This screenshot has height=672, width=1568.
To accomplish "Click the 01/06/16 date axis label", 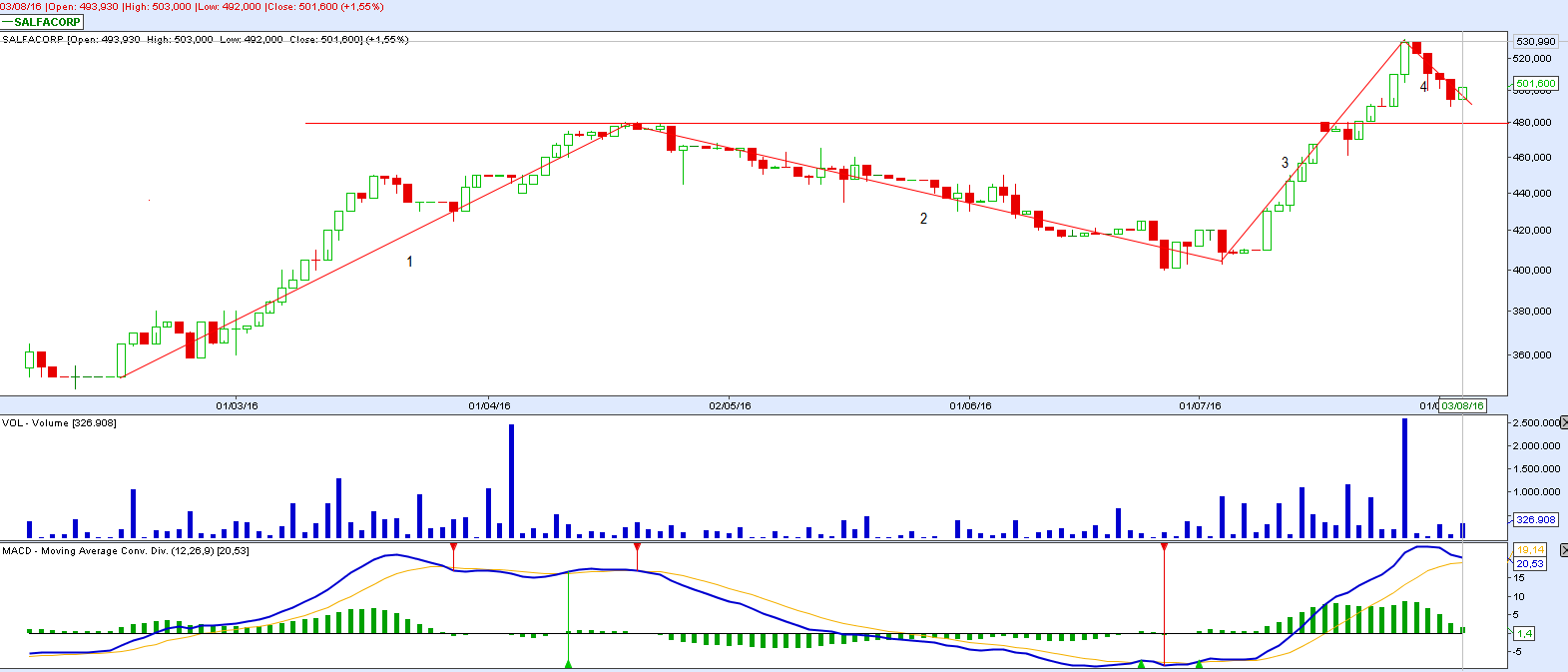I will pyautogui.click(x=970, y=405).
